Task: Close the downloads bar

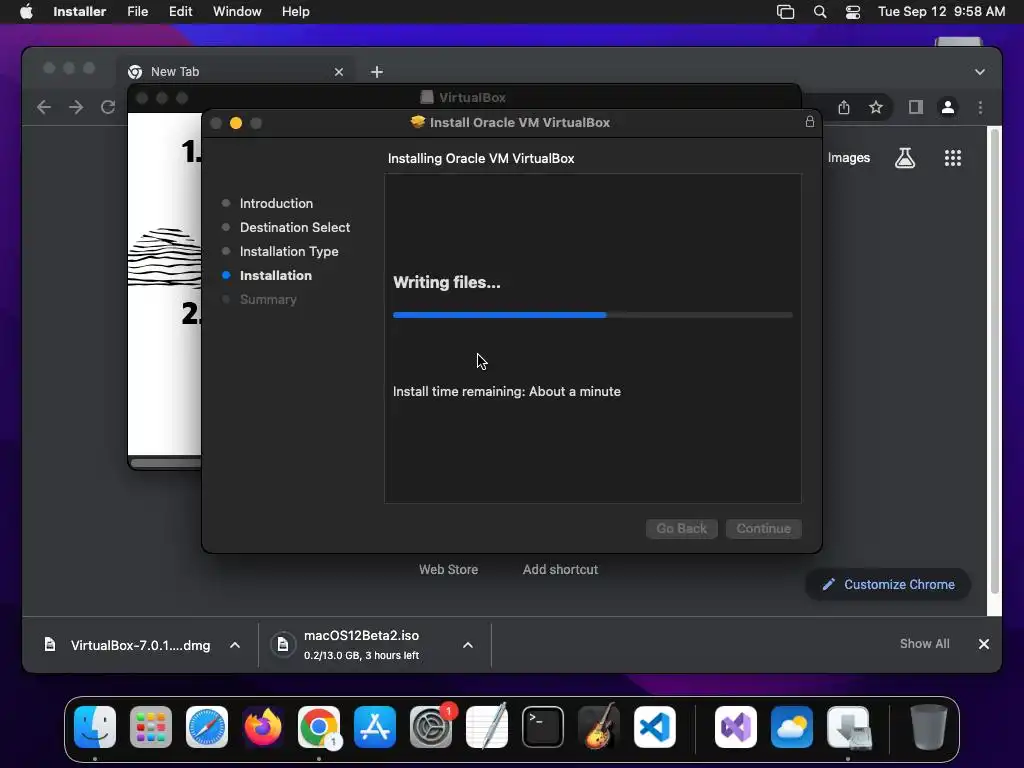Action: (984, 644)
